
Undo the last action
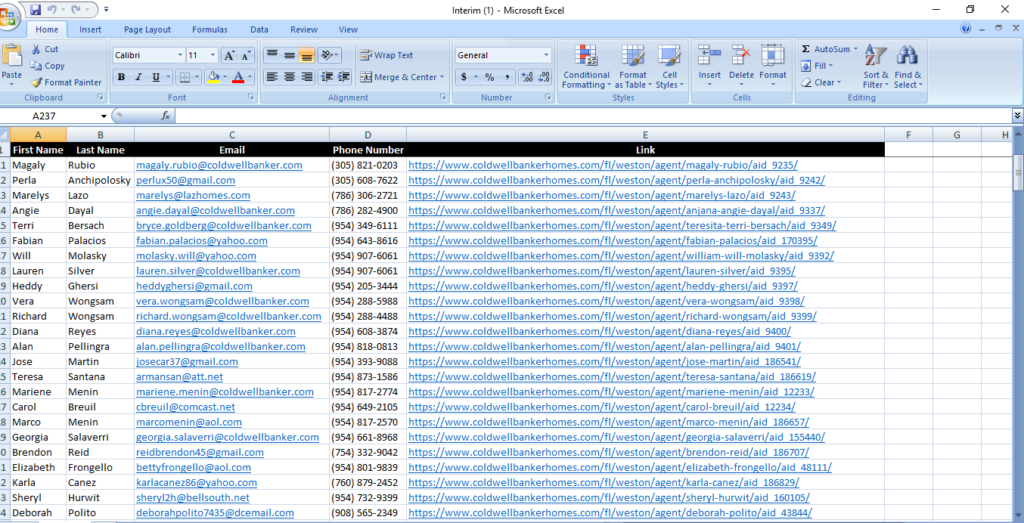(x=52, y=10)
